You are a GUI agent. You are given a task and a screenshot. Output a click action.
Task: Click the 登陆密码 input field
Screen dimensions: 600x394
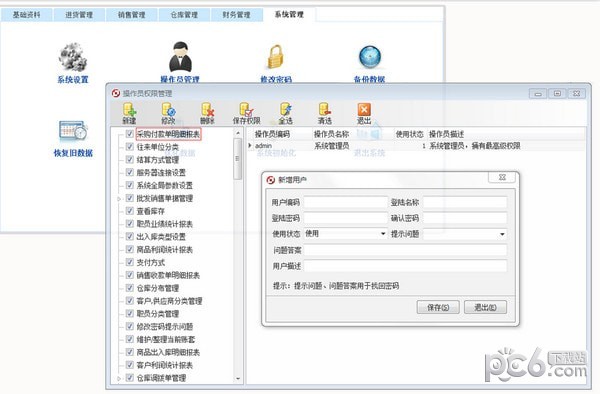(x=346, y=218)
